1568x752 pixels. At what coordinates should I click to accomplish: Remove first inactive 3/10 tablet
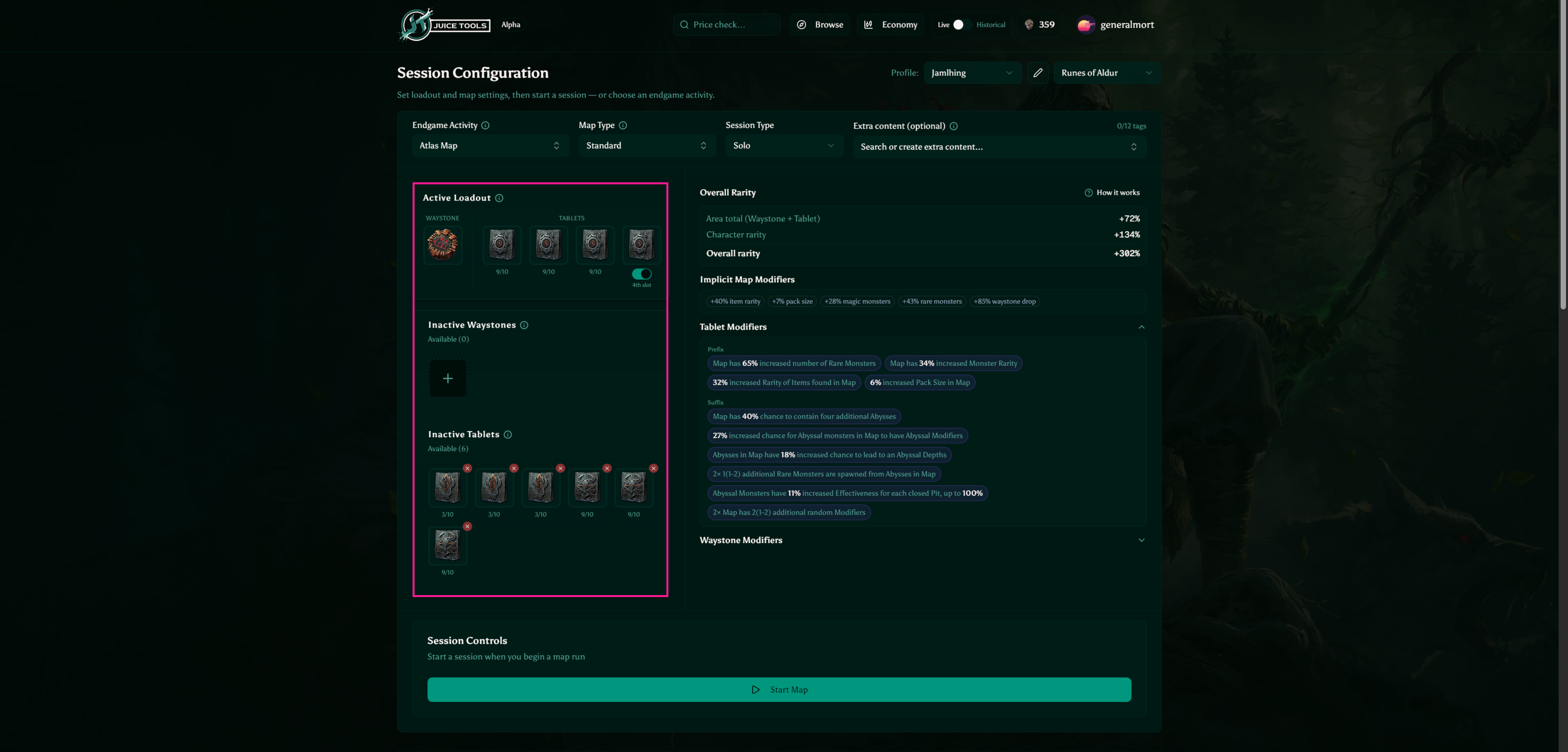[467, 468]
